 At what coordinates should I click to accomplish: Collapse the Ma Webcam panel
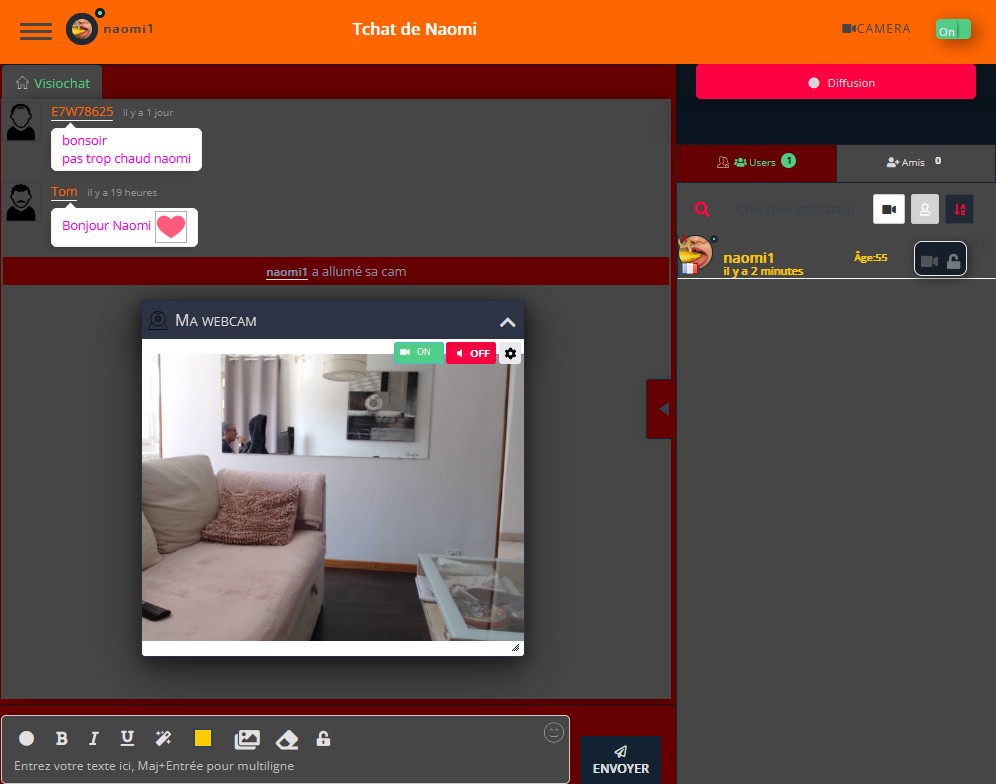click(507, 321)
